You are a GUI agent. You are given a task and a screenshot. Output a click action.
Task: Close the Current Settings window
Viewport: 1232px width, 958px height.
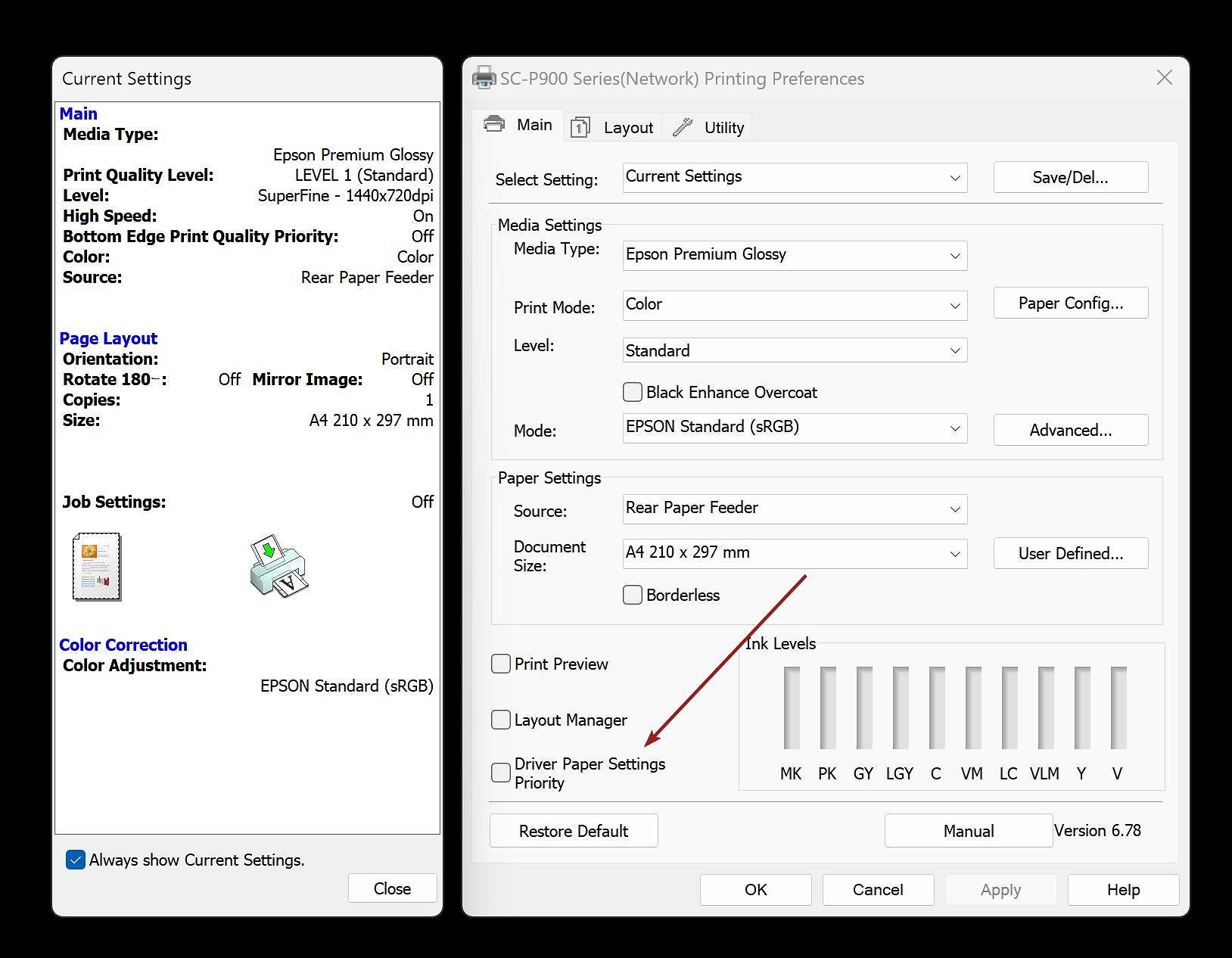[x=392, y=888]
